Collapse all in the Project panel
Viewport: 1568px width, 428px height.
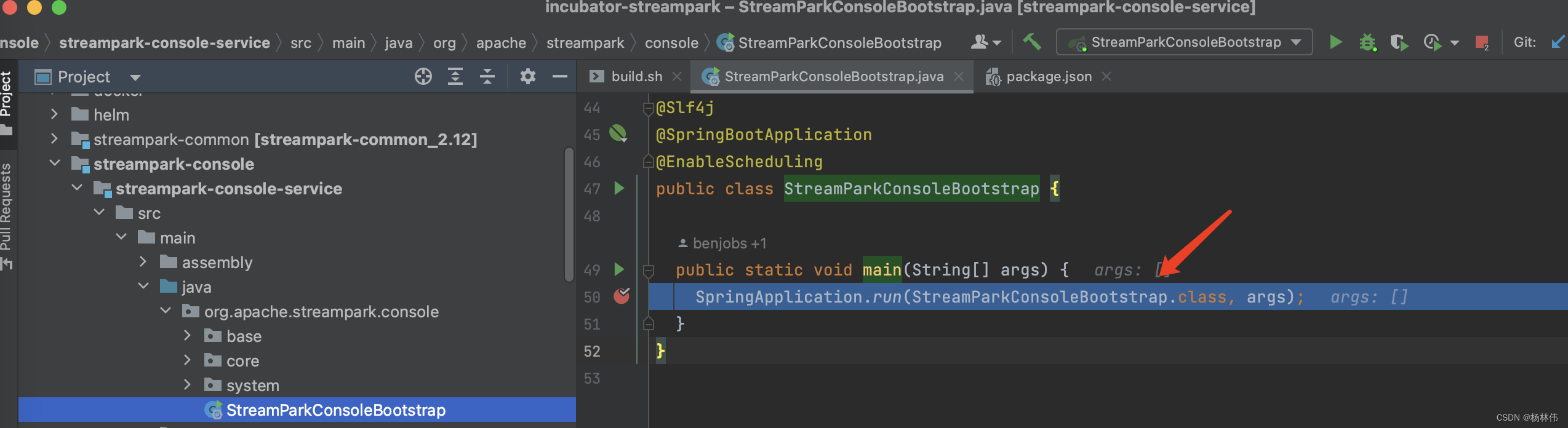[x=487, y=76]
